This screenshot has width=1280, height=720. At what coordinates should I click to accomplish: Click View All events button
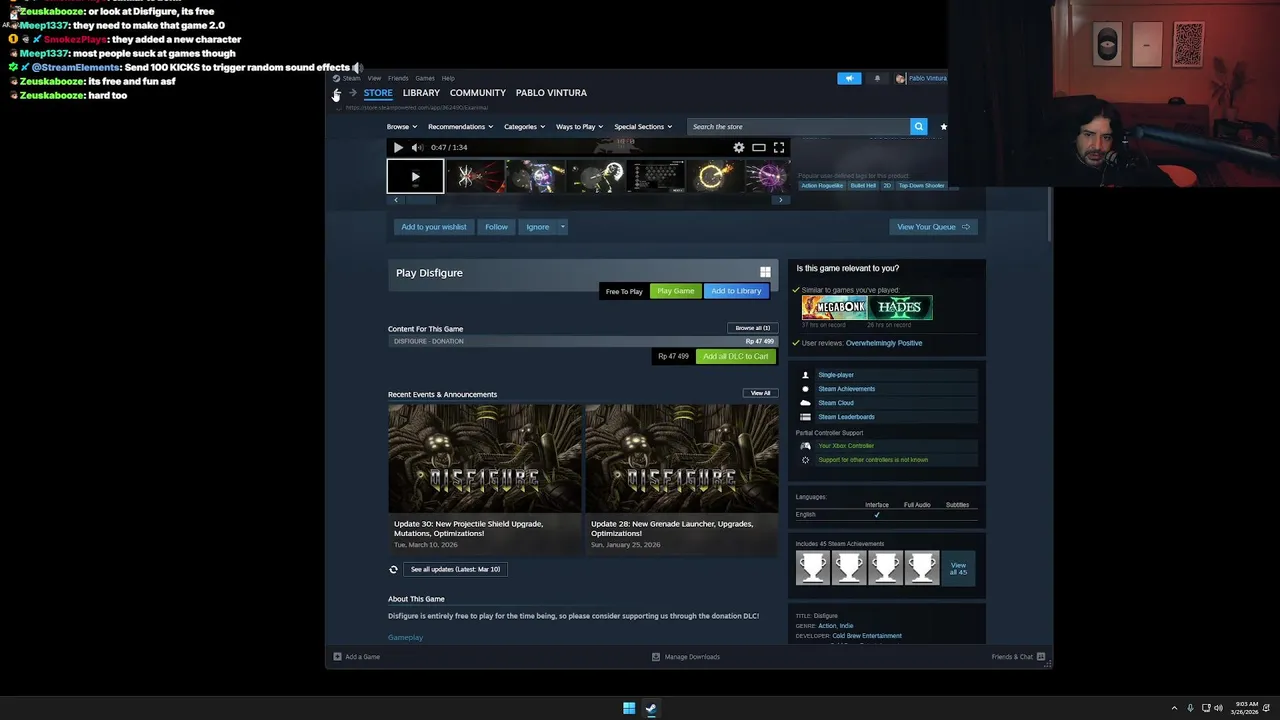click(x=761, y=393)
